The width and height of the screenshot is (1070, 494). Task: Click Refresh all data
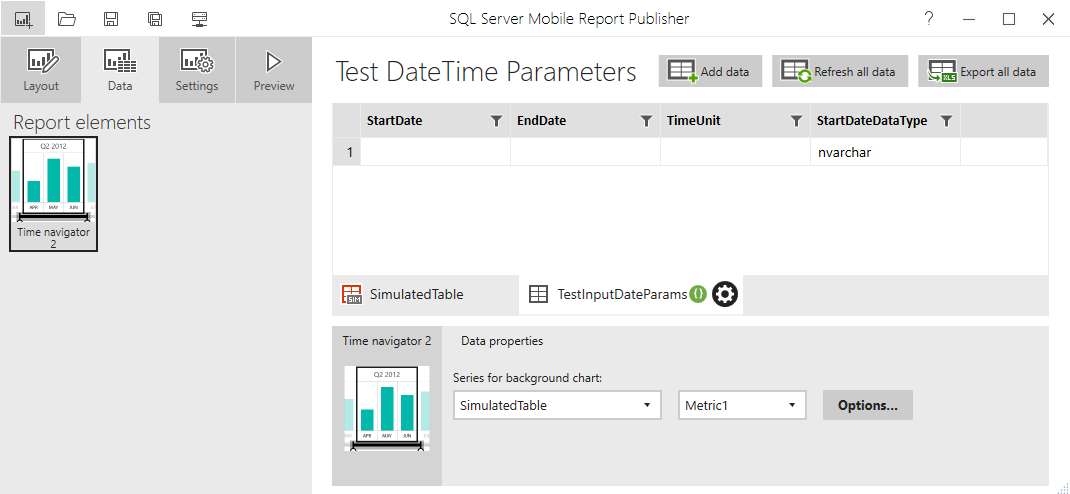click(x=840, y=71)
